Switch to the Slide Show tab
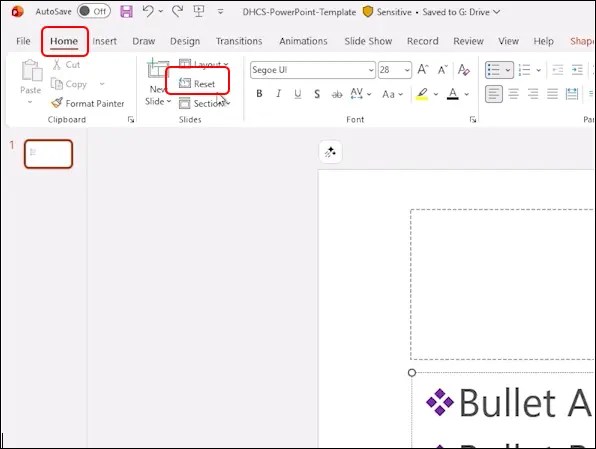This screenshot has width=596, height=449. (368, 41)
